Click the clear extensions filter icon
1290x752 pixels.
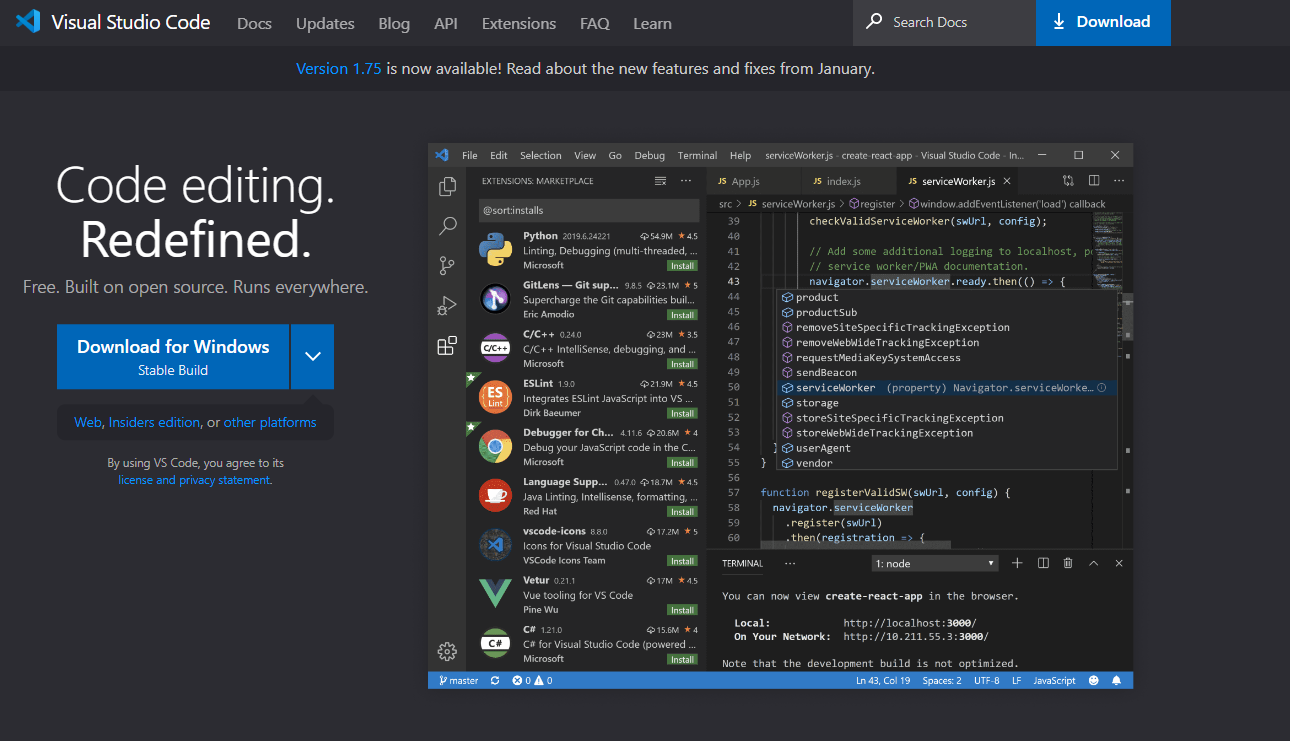click(x=660, y=181)
